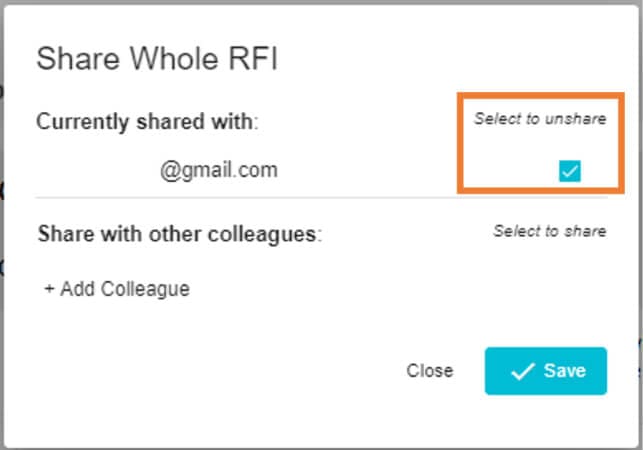Click the Share with other colleagues heading
The height and width of the screenshot is (450, 643).
coord(180,235)
